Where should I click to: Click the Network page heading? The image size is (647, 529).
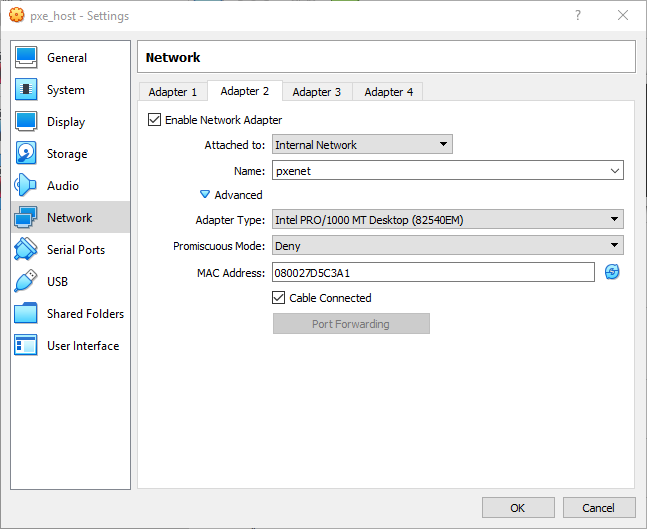pos(173,57)
